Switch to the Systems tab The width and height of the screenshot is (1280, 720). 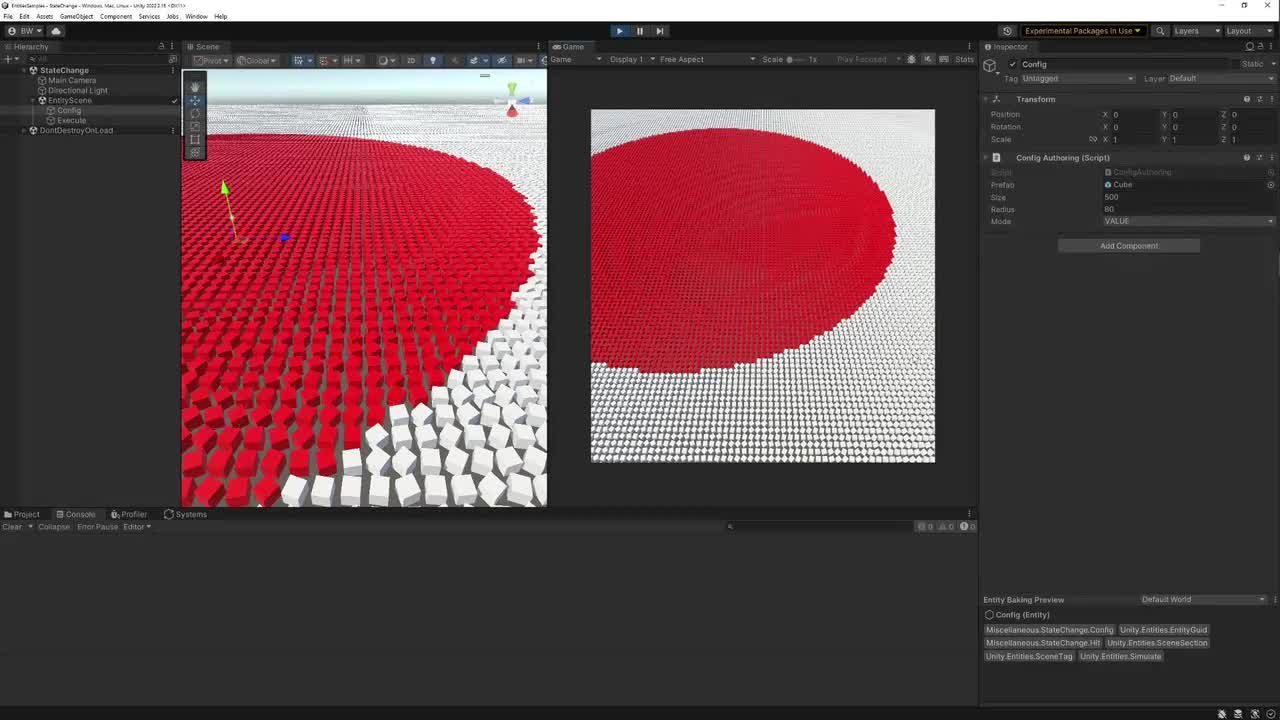185,514
